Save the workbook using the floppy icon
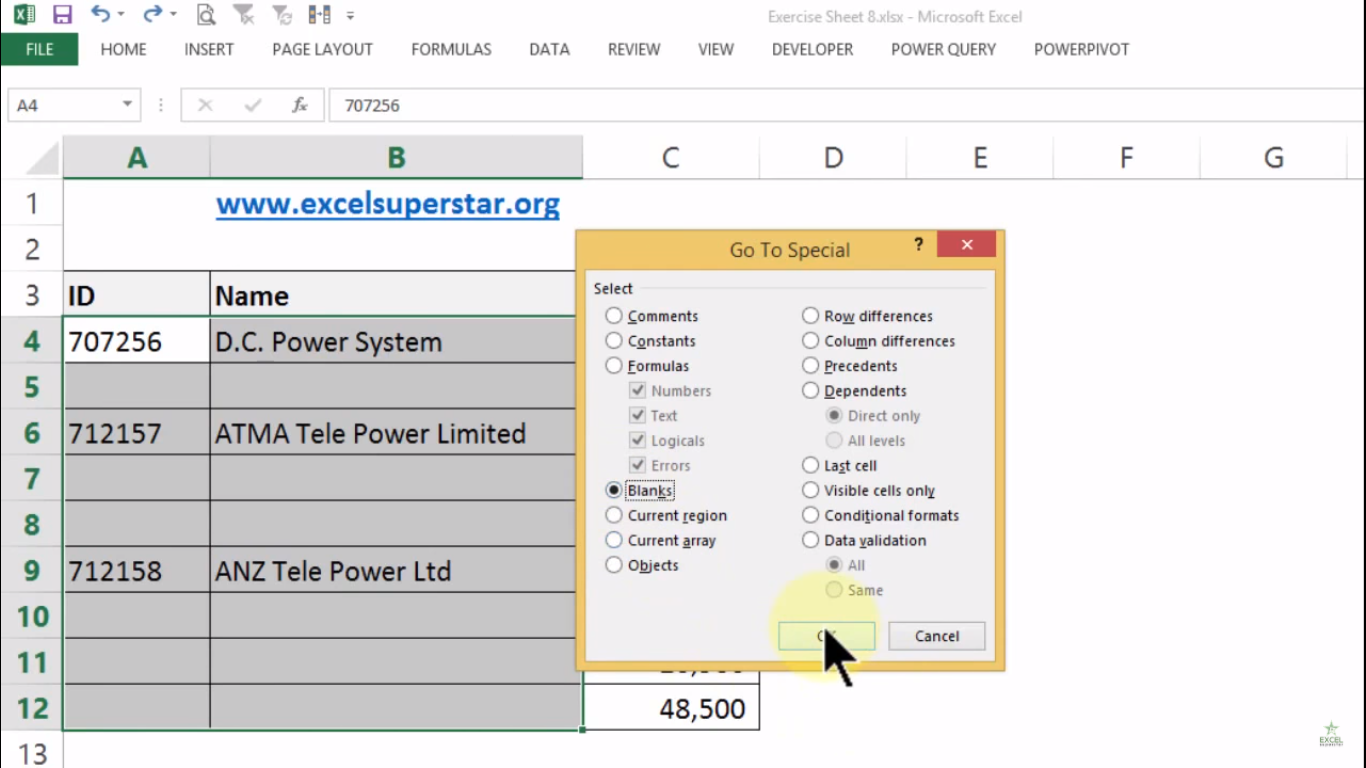The width and height of the screenshot is (1366, 768). (62, 15)
